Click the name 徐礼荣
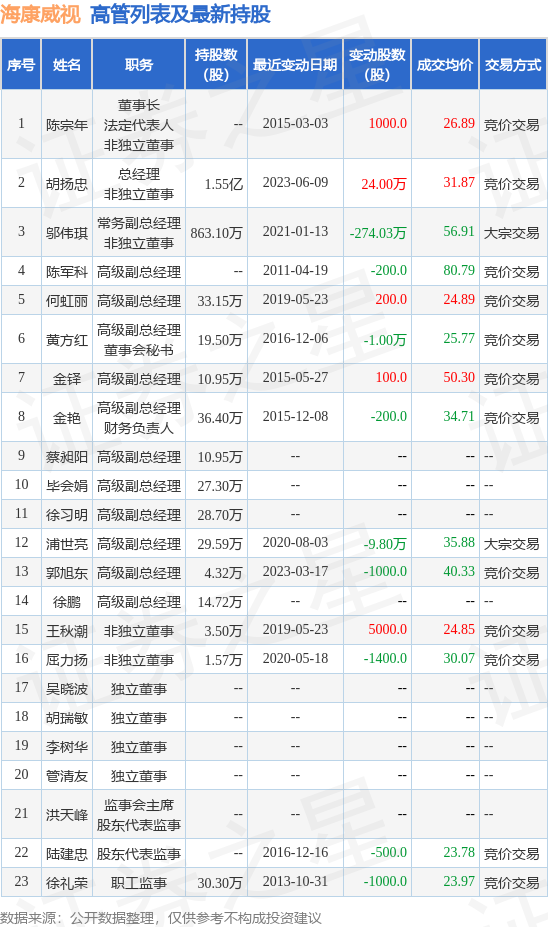The height and width of the screenshot is (927, 548). point(67,883)
